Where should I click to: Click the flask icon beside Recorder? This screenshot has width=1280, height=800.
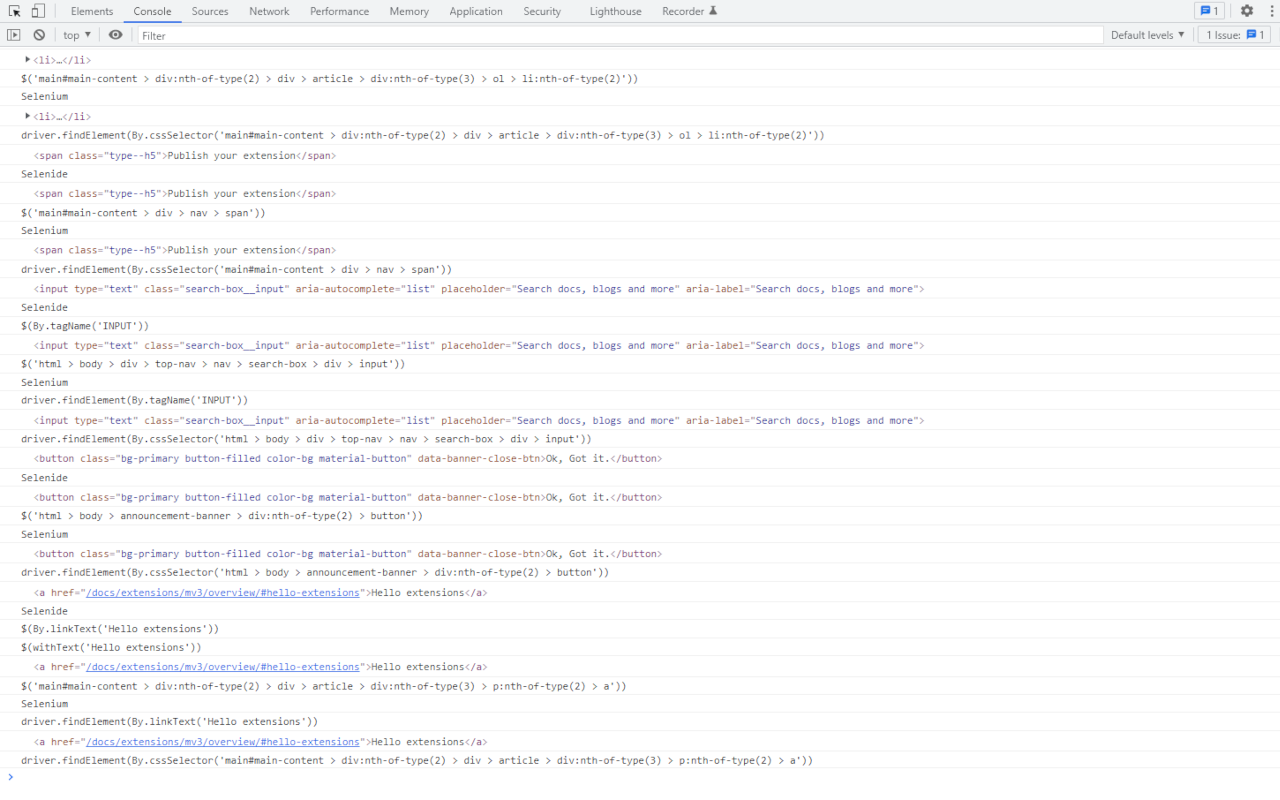click(x=713, y=11)
